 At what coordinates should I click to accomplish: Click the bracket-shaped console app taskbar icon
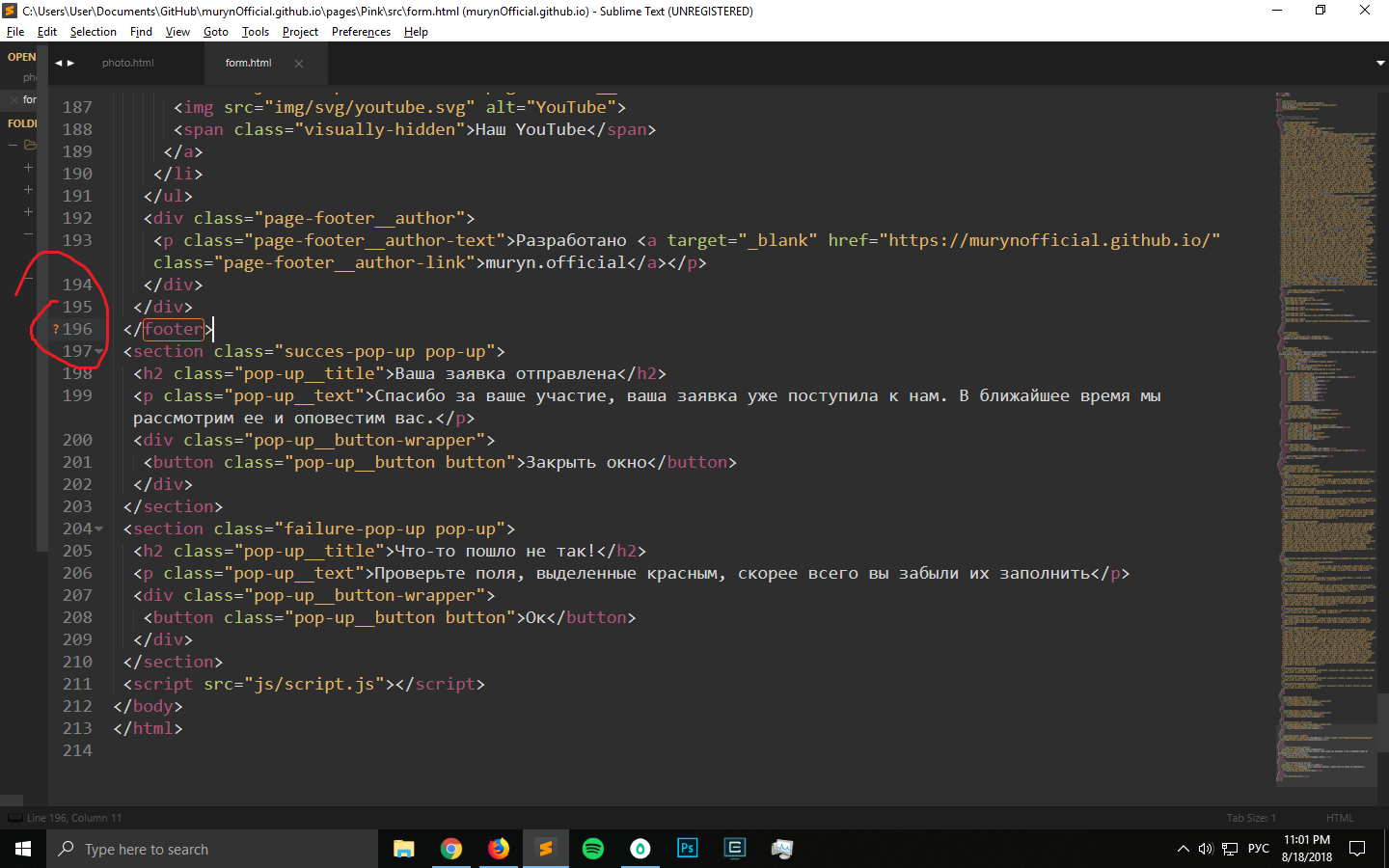coord(735,849)
